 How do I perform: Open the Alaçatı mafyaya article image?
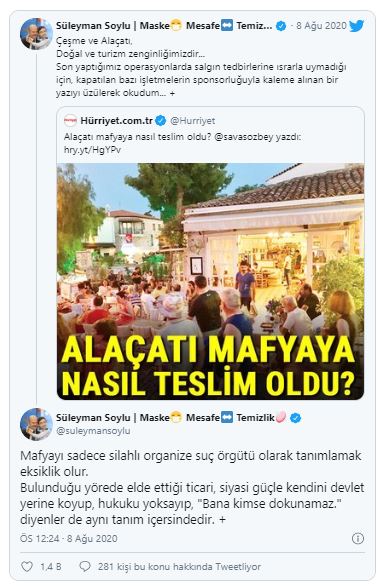click(210, 281)
